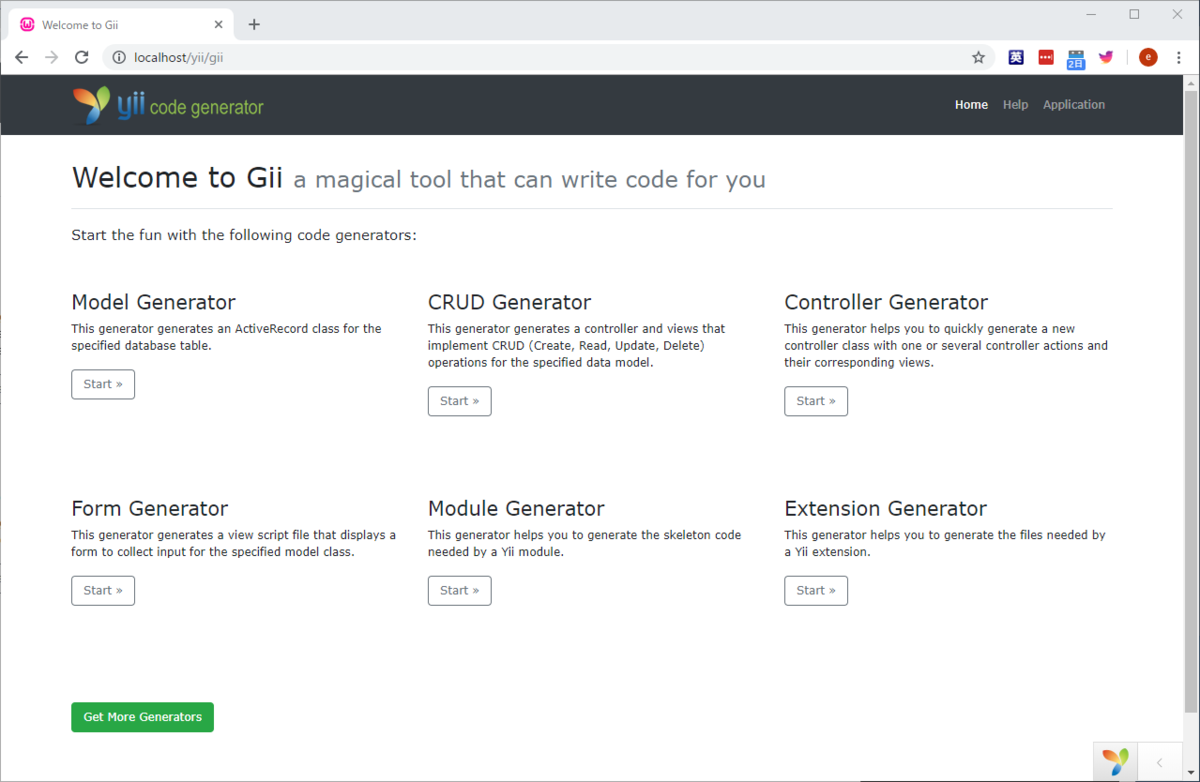The width and height of the screenshot is (1200, 782).
Task: Click the CRUD Generator heading
Action: coord(510,302)
